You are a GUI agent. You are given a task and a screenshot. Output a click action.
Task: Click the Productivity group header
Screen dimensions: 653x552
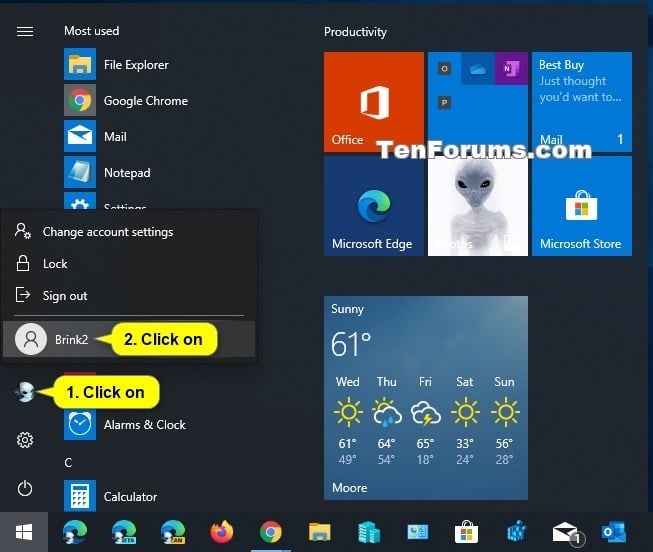[x=355, y=32]
